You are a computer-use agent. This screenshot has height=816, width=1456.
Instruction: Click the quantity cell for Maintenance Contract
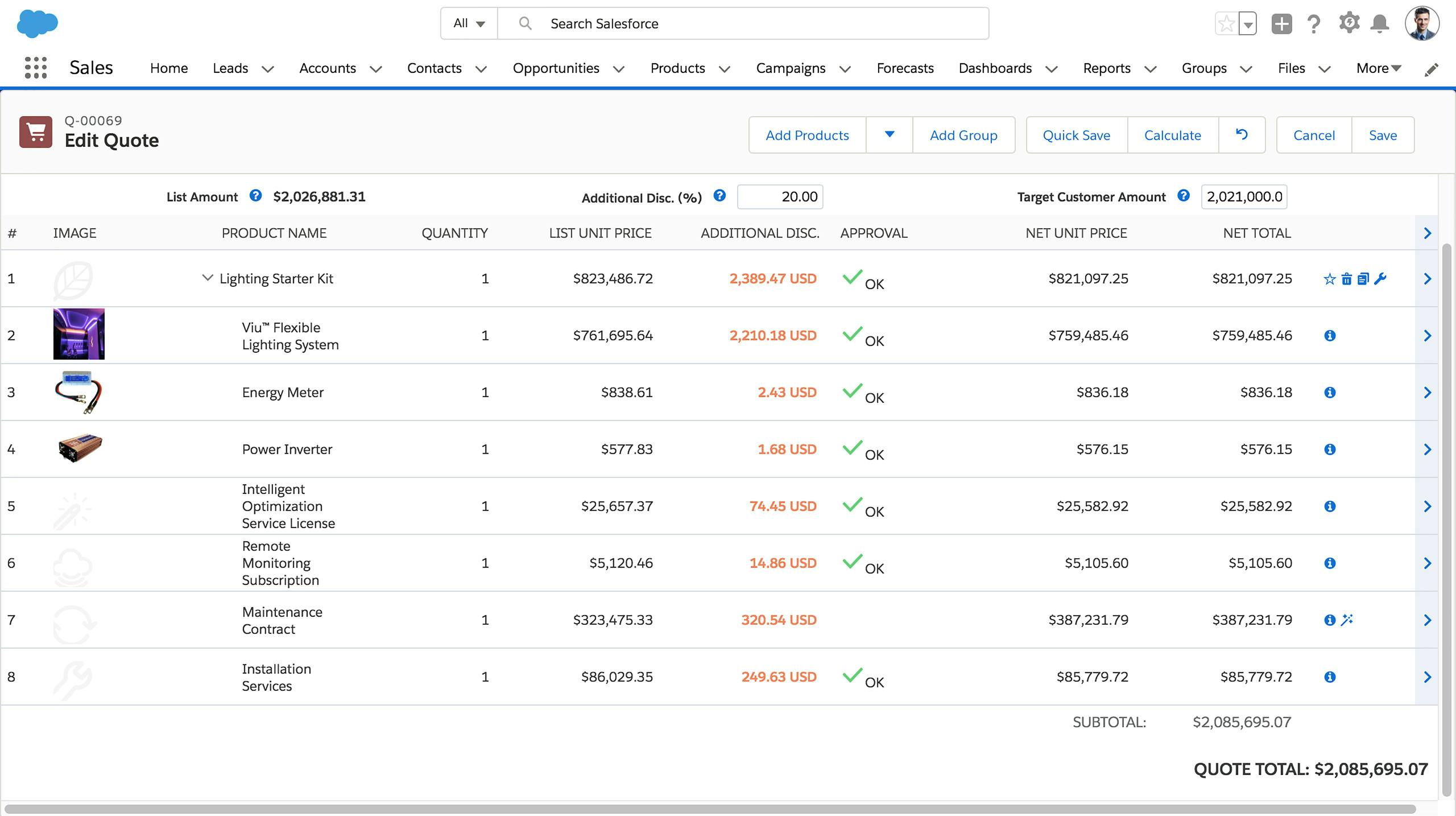[485, 620]
